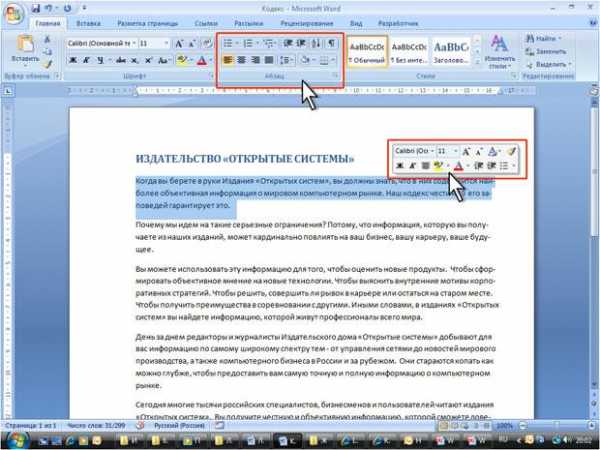
Task: Toggle italic (К) in ribbon font group
Action: tap(86, 60)
